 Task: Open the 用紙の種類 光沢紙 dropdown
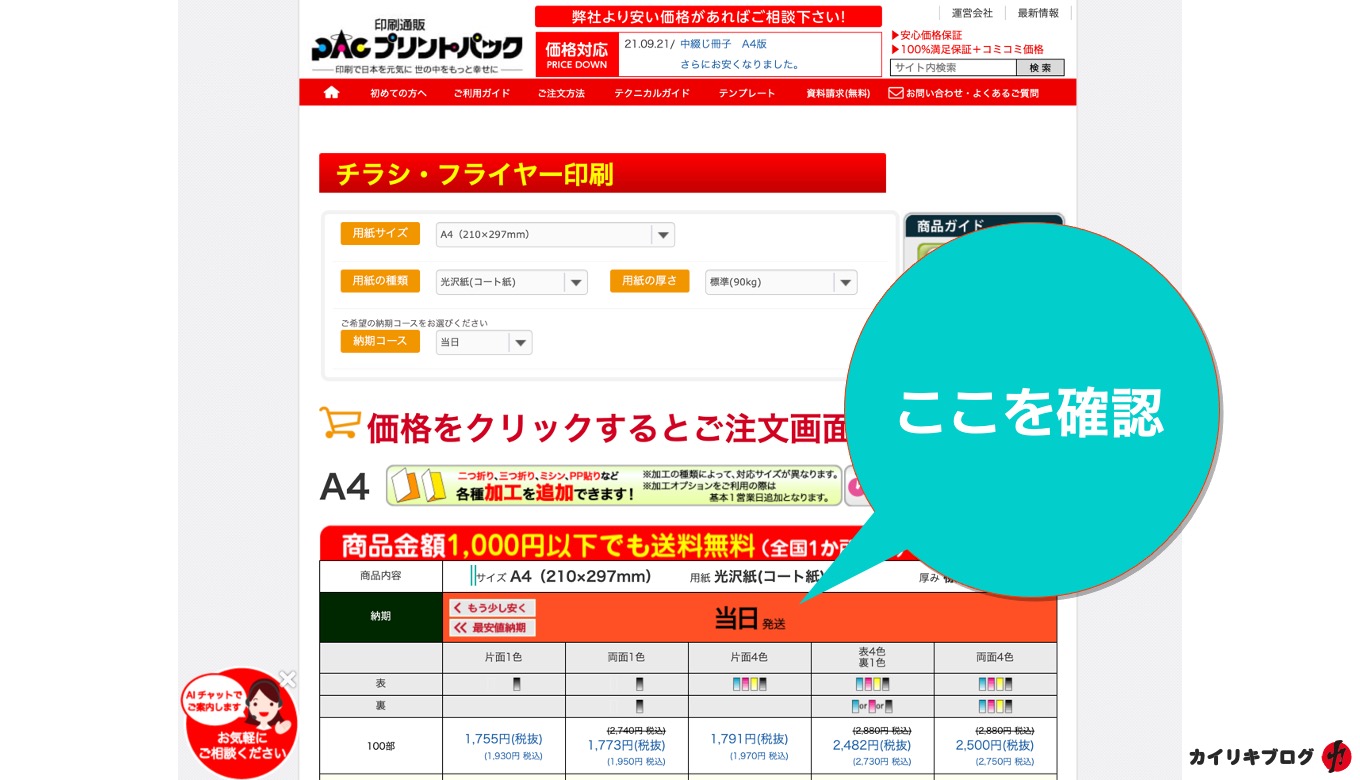(x=512, y=283)
